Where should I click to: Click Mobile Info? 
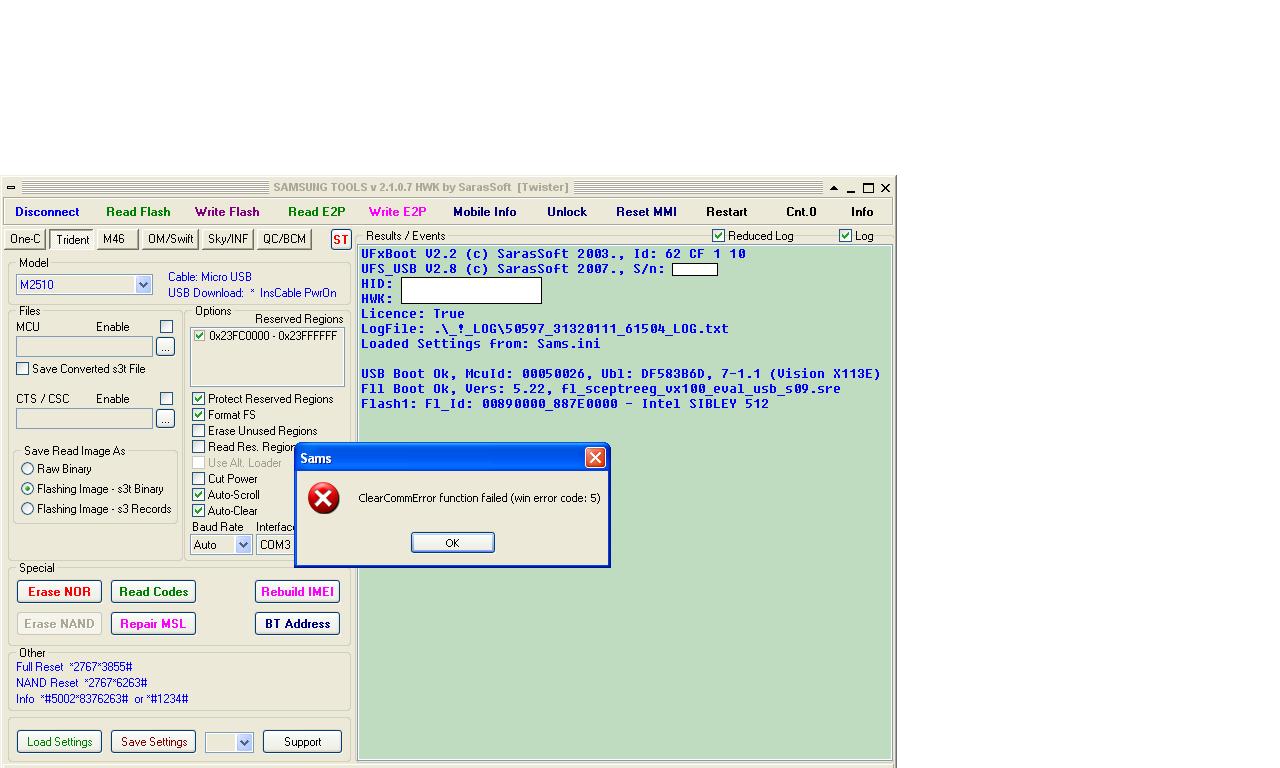485,212
